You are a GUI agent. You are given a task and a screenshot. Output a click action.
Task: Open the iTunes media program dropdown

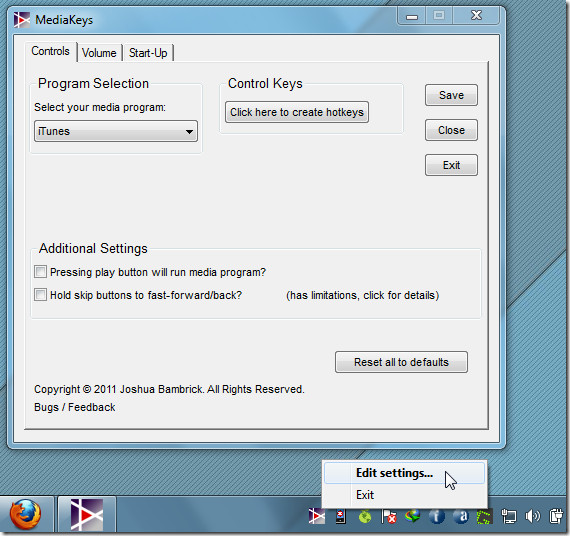(x=116, y=131)
